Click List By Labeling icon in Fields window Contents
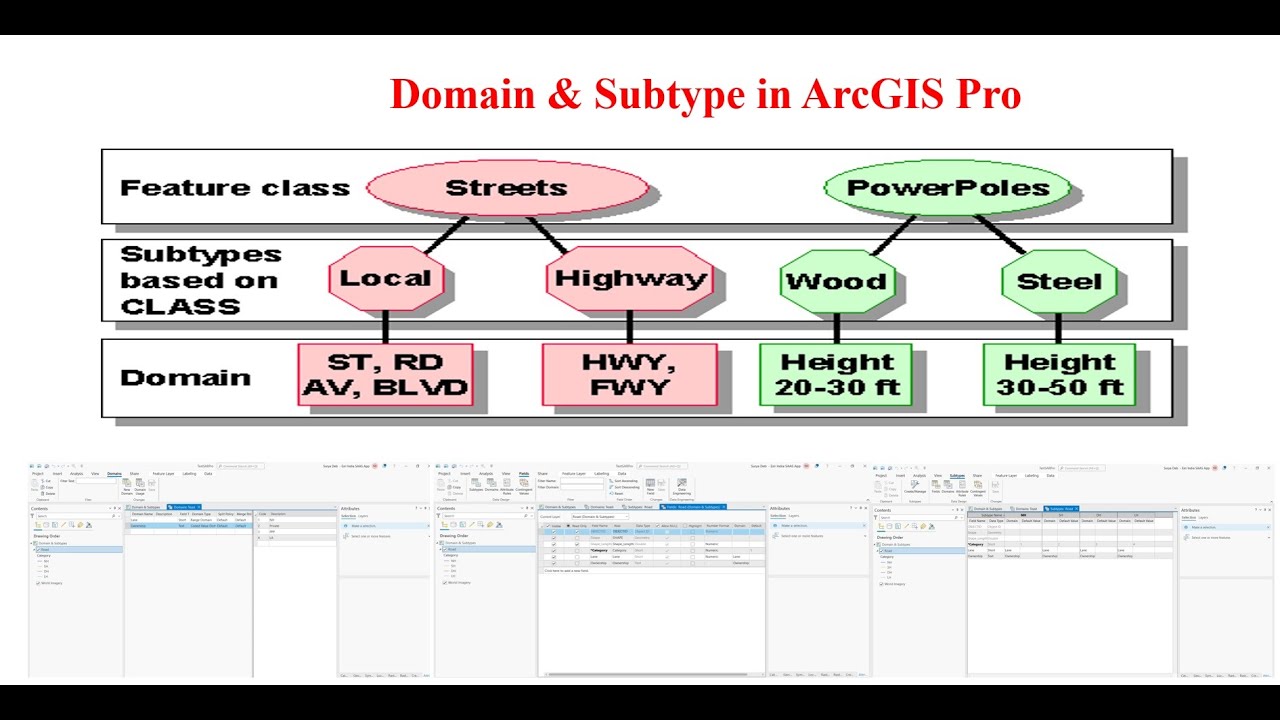The height and width of the screenshot is (720, 1280). (x=489, y=524)
